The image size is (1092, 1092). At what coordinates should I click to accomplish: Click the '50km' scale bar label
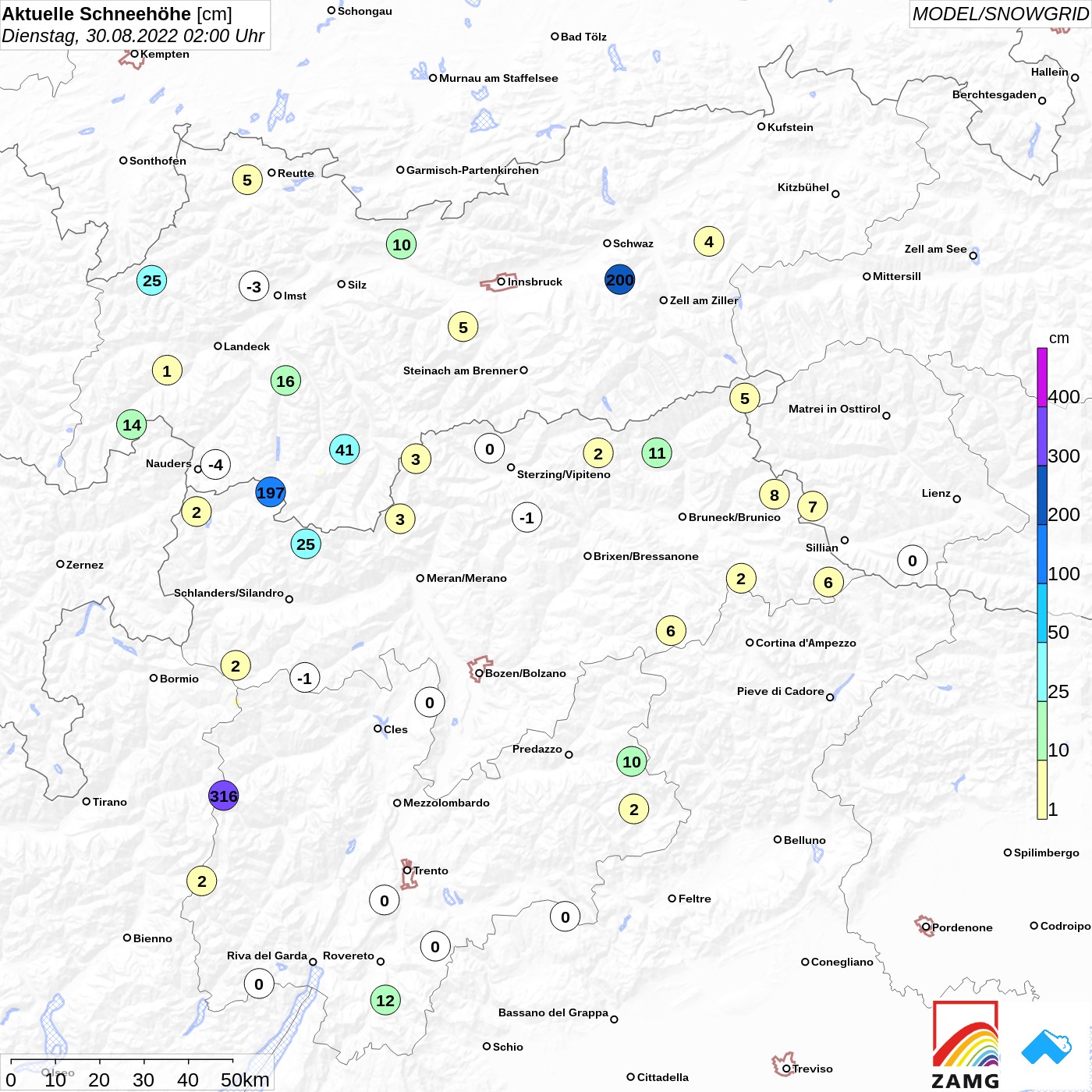coord(245,1080)
